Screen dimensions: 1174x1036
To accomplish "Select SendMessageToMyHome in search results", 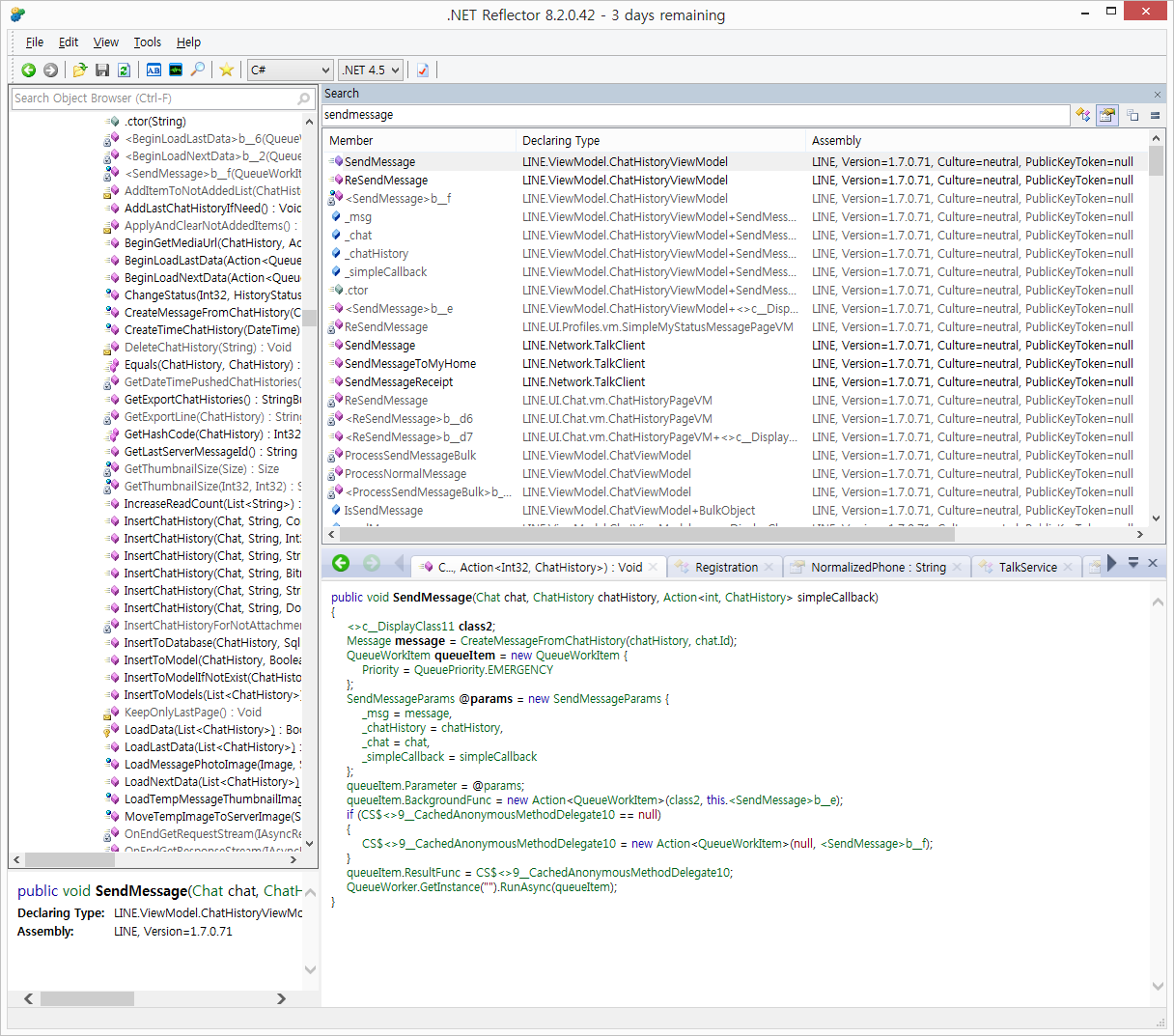I will (409, 364).
